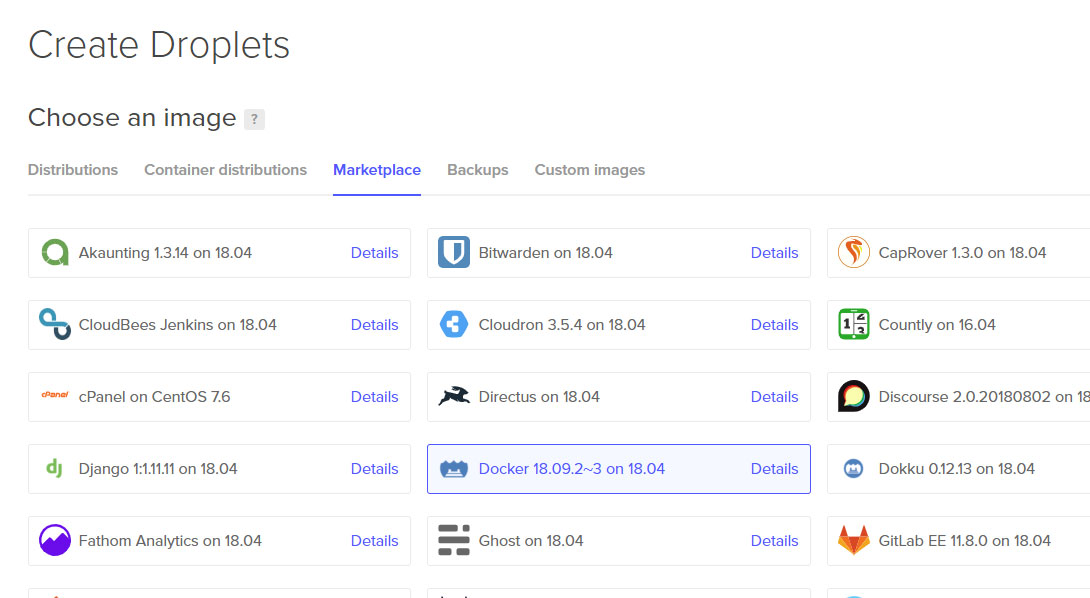Click the CloudBees Jenkins logo icon

(55, 325)
